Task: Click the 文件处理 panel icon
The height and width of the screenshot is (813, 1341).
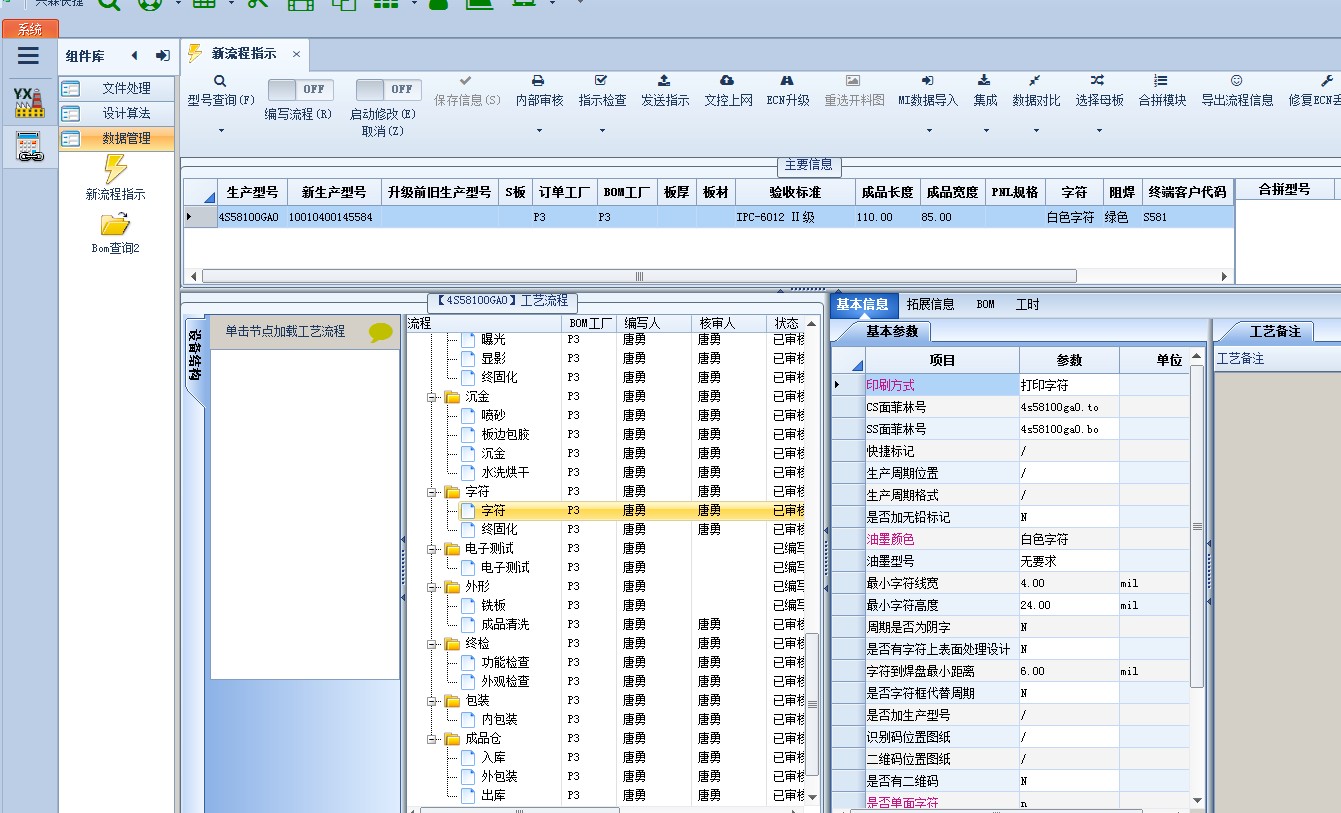Action: [x=70, y=89]
